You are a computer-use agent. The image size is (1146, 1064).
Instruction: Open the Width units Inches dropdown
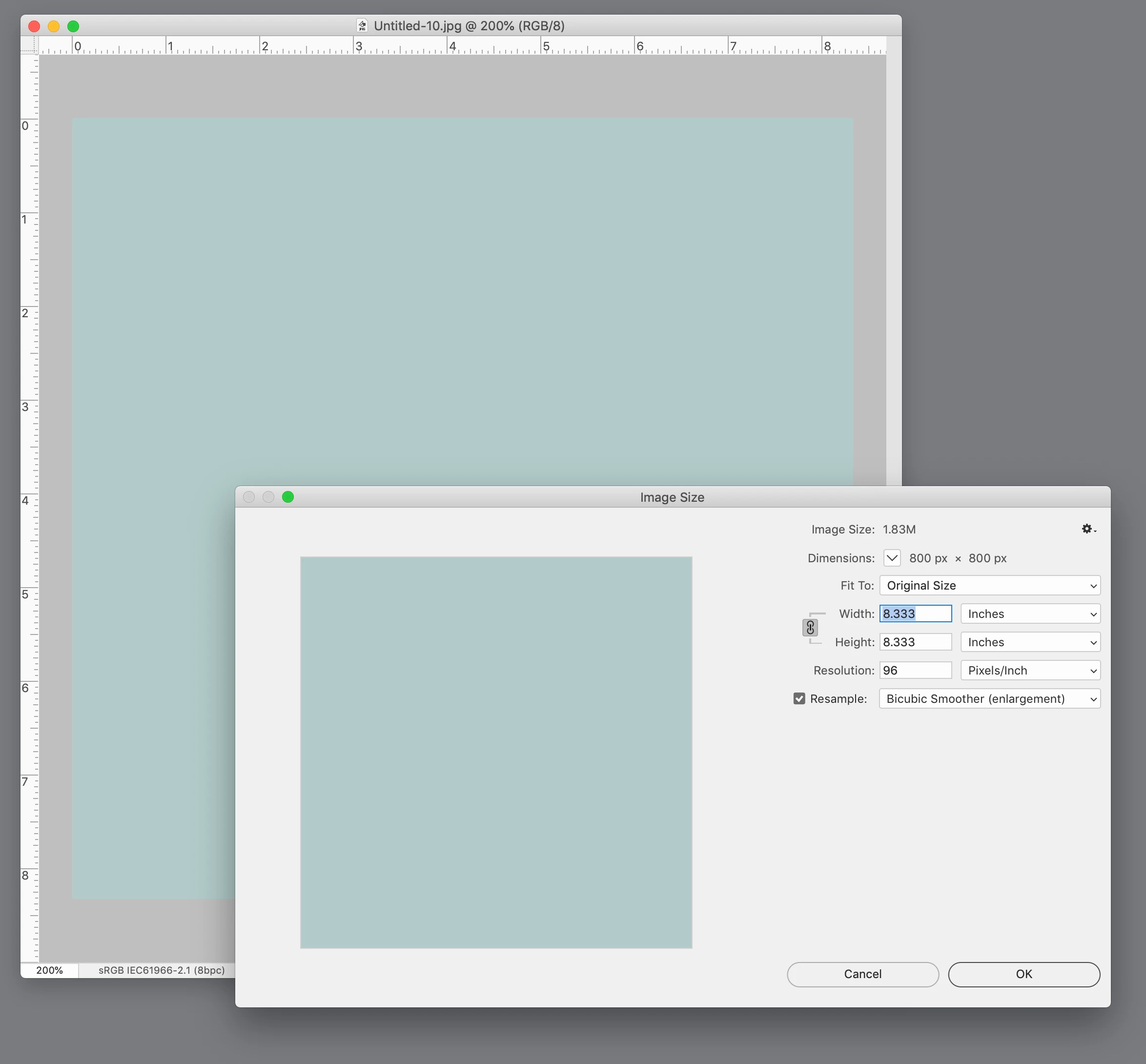pos(1030,614)
